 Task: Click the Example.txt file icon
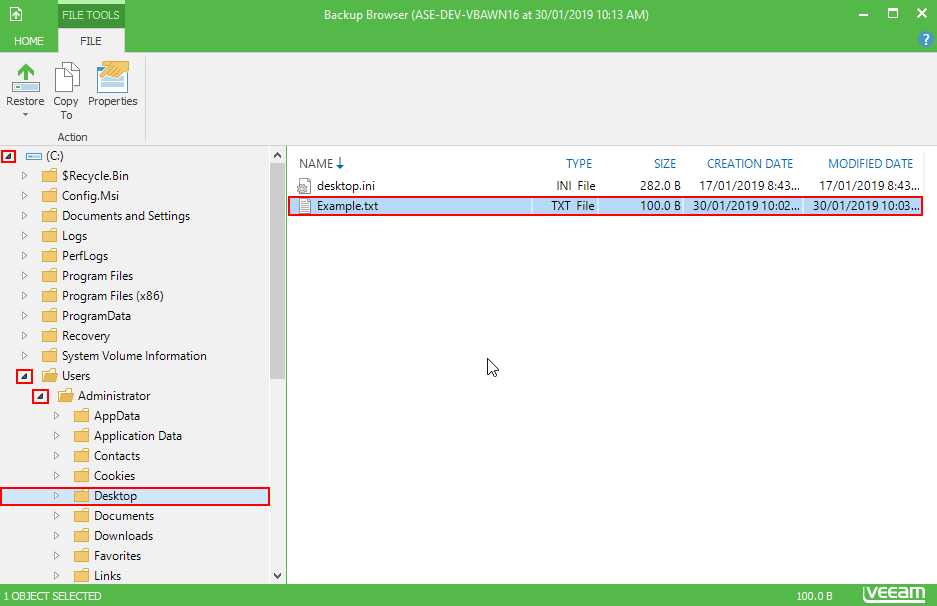306,206
